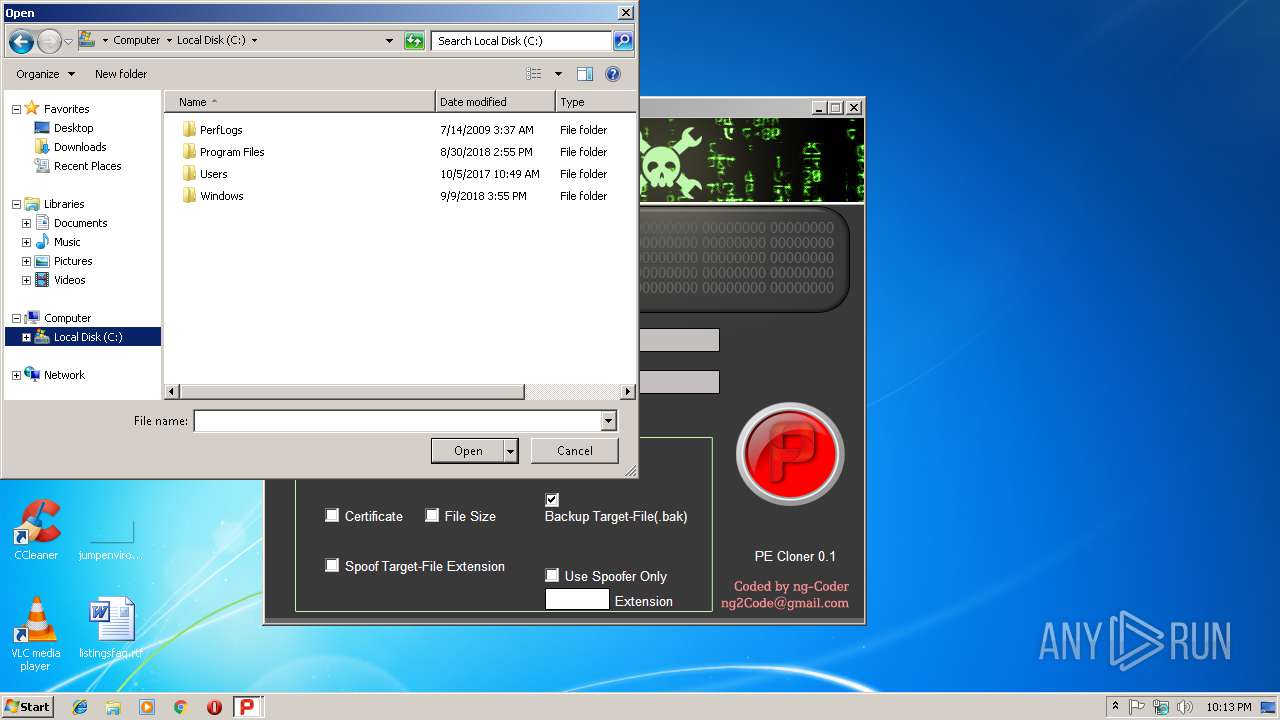Open the Organize menu
This screenshot has width=1280, height=720.
coord(45,74)
